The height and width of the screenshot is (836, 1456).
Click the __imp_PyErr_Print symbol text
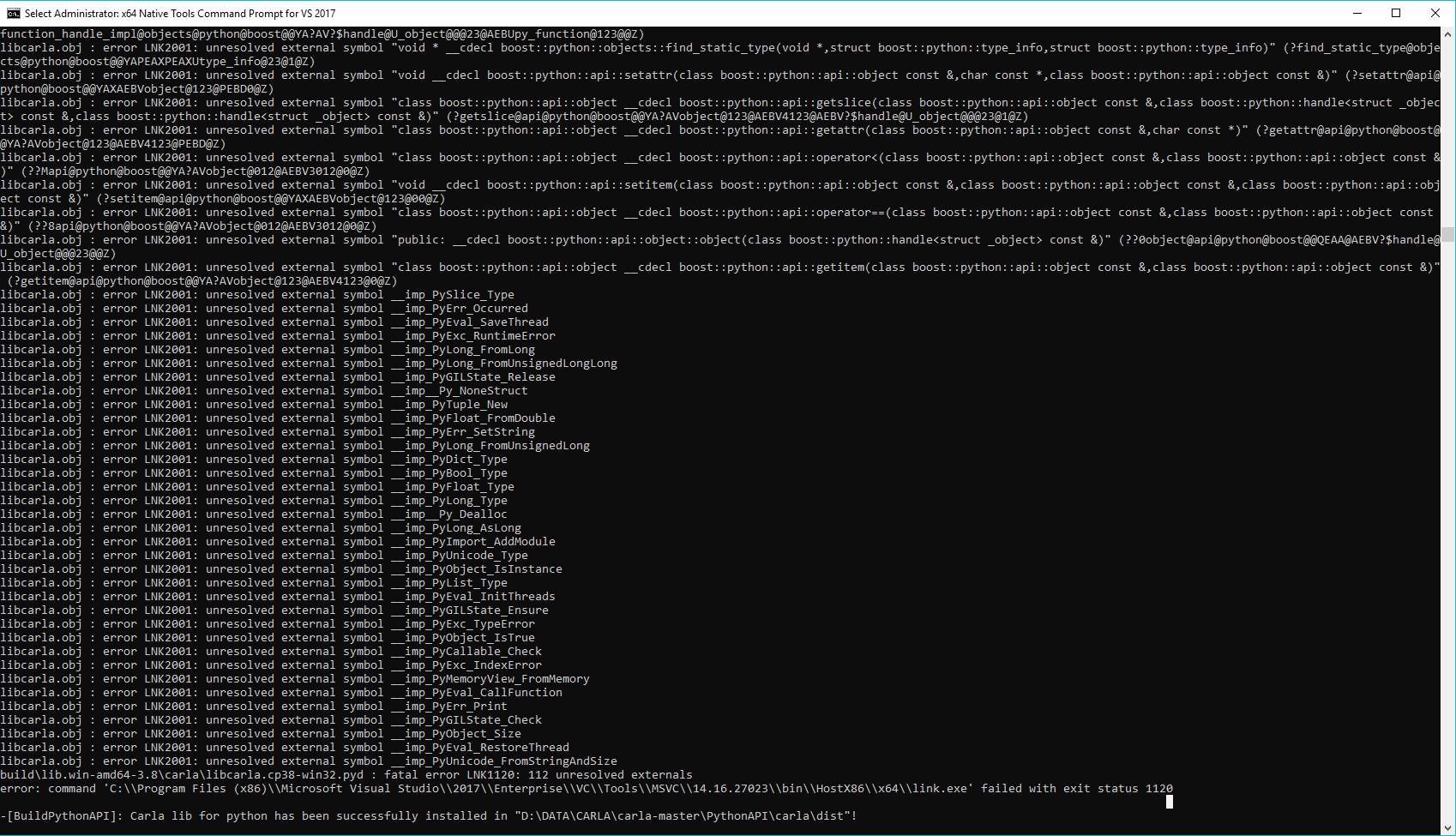(449, 706)
